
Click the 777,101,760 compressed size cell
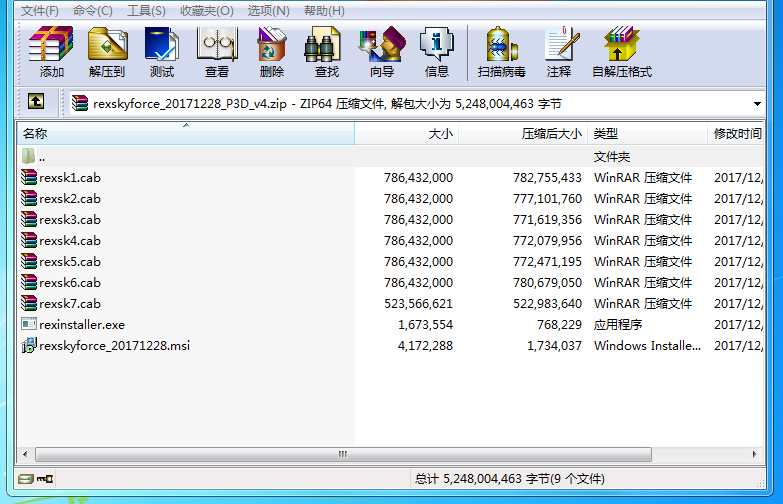click(x=547, y=198)
